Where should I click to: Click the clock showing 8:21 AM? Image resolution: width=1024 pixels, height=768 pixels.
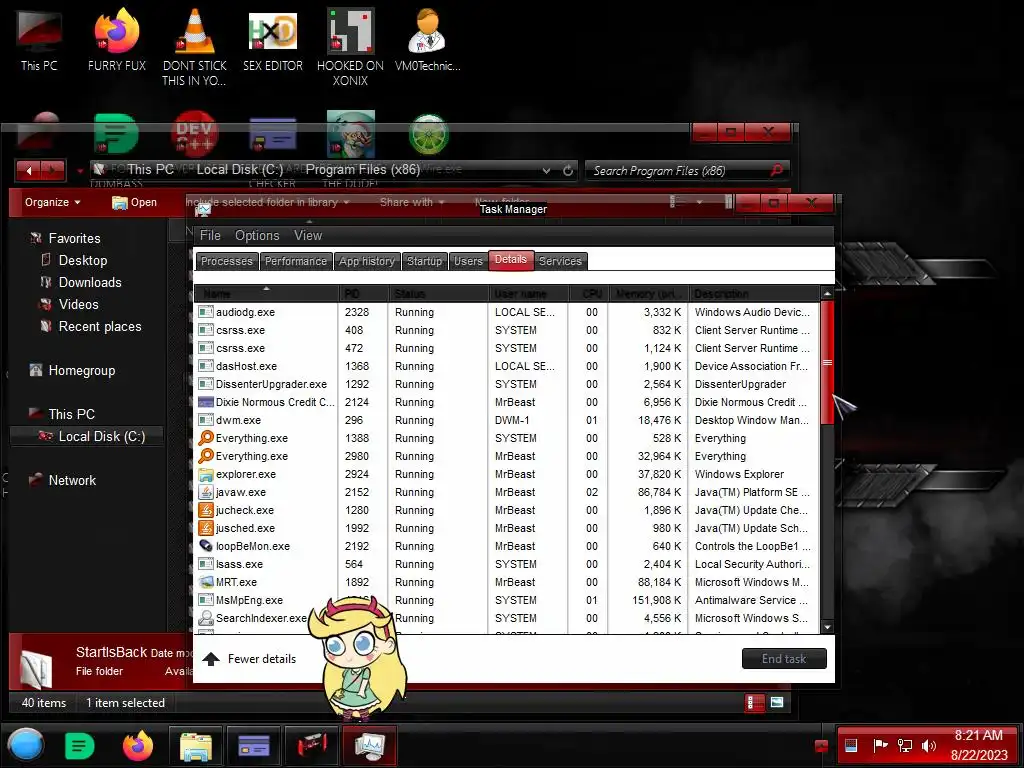point(979,735)
